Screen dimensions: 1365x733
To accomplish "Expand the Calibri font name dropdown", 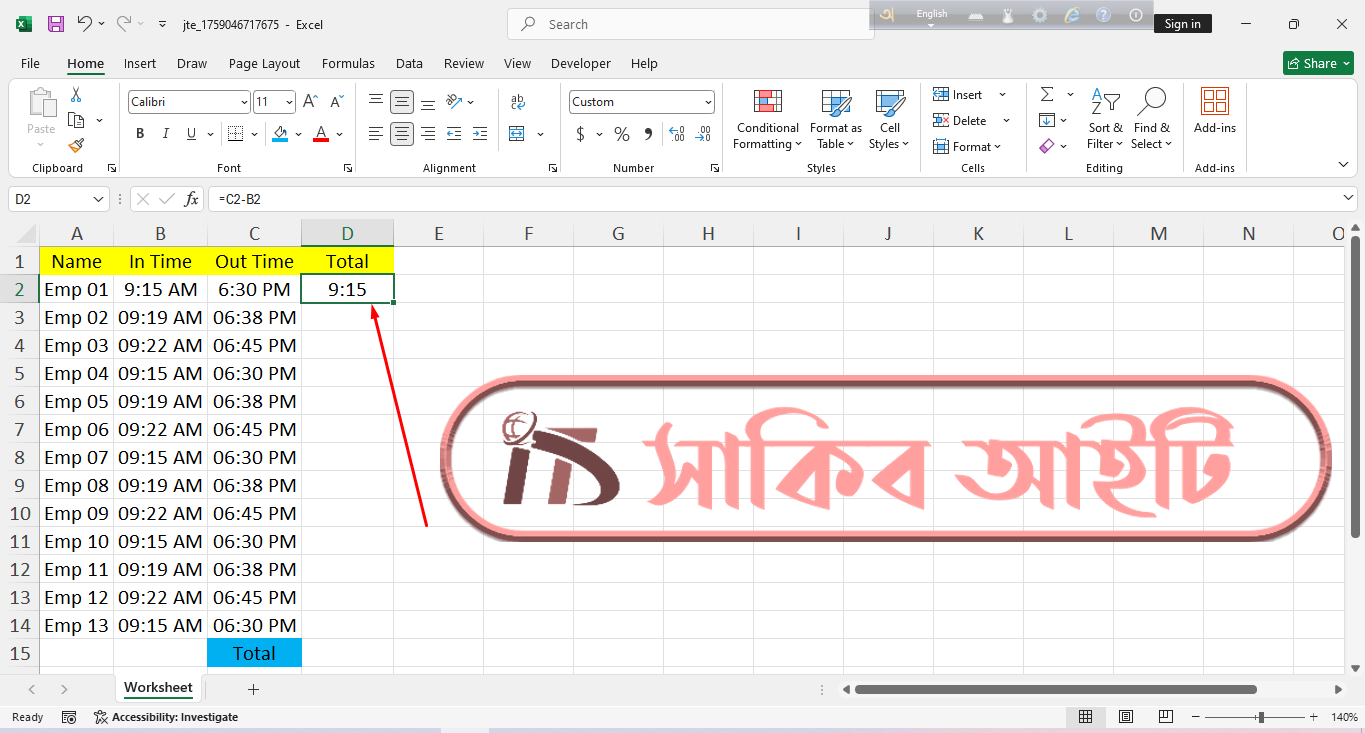I will [244, 102].
